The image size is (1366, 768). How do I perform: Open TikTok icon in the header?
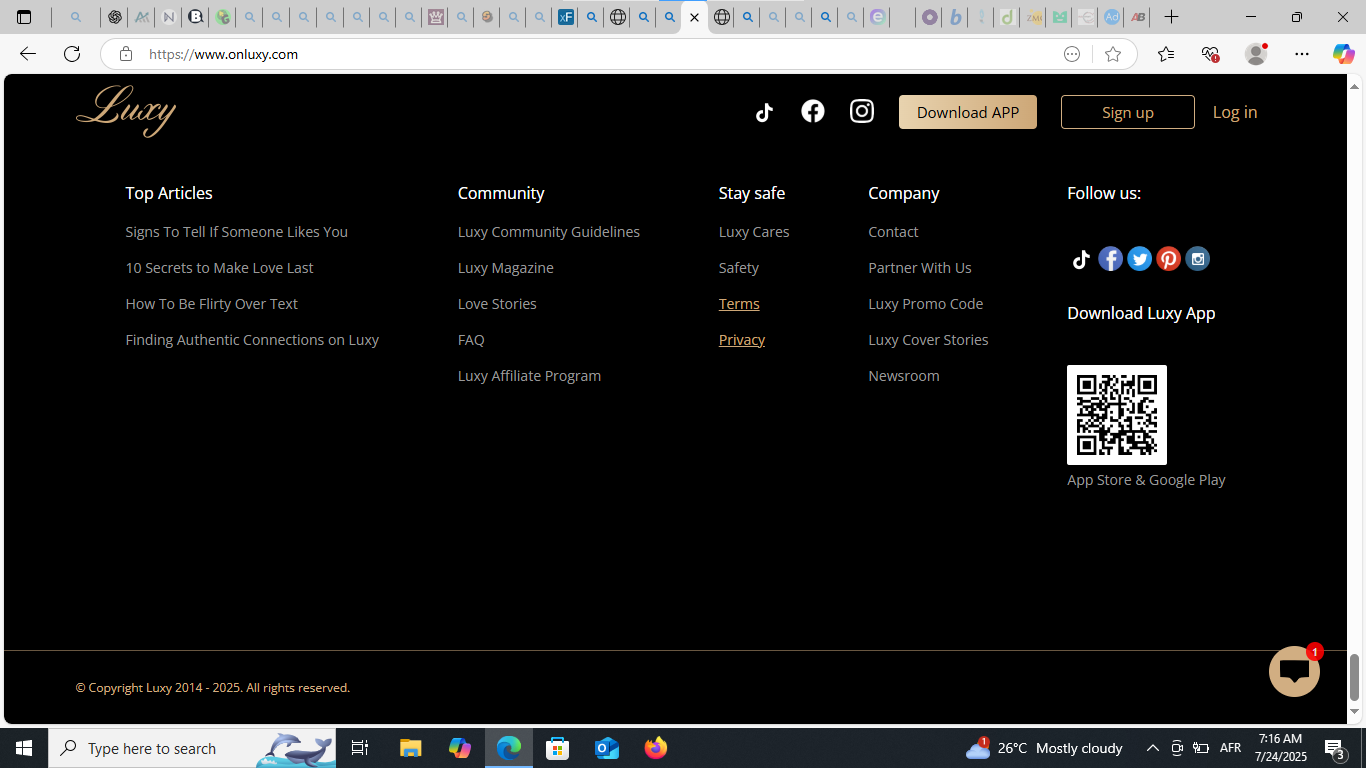[x=764, y=112]
